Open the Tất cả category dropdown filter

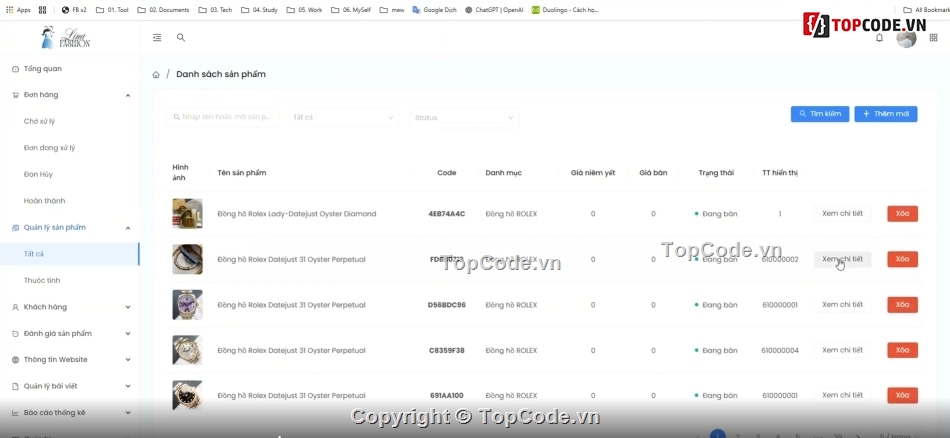point(343,118)
